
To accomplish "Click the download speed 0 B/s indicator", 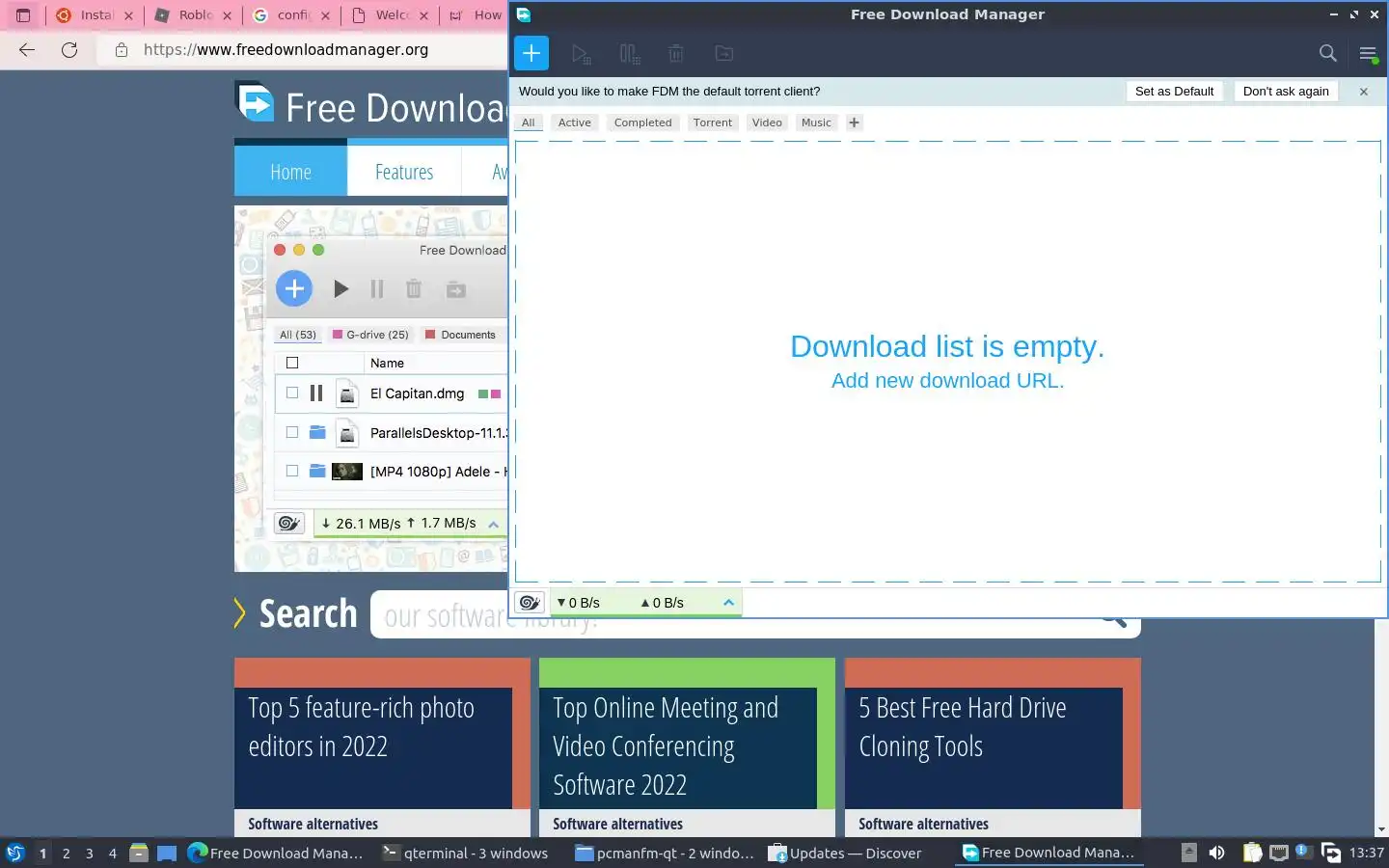I will pos(579,603).
